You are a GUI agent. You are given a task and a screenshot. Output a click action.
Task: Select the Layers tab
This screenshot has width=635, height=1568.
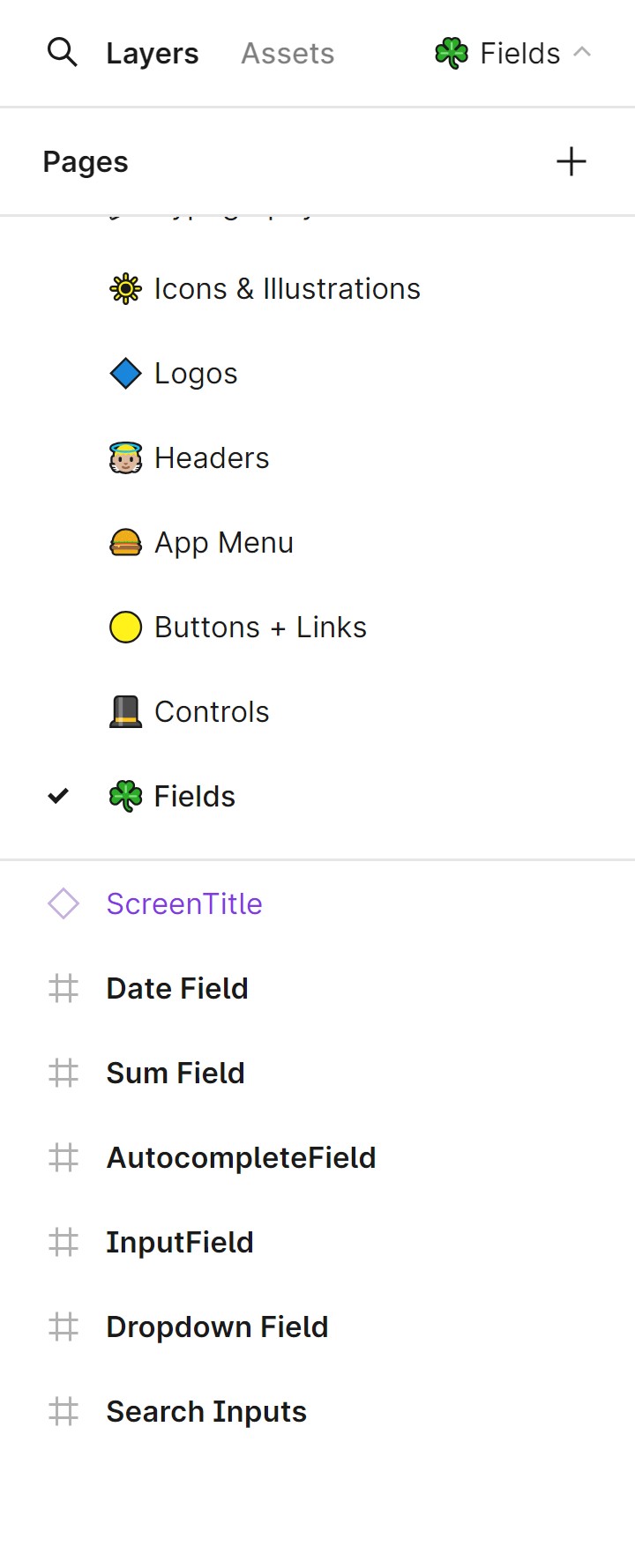153,54
